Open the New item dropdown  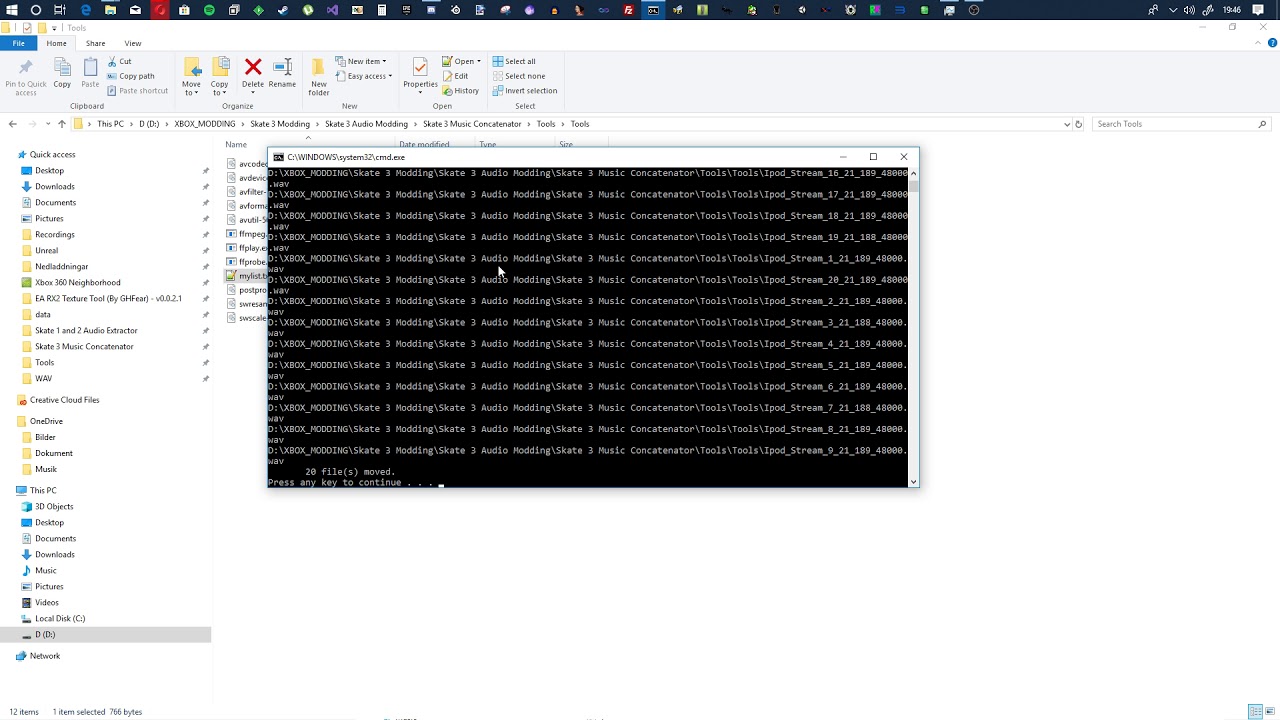point(361,62)
